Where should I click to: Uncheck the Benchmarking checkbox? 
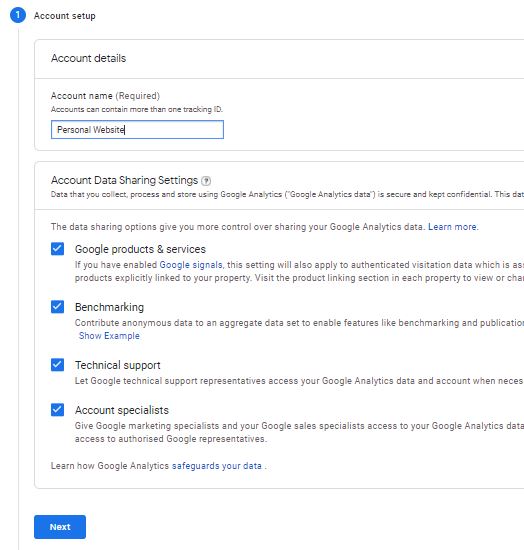click(58, 307)
